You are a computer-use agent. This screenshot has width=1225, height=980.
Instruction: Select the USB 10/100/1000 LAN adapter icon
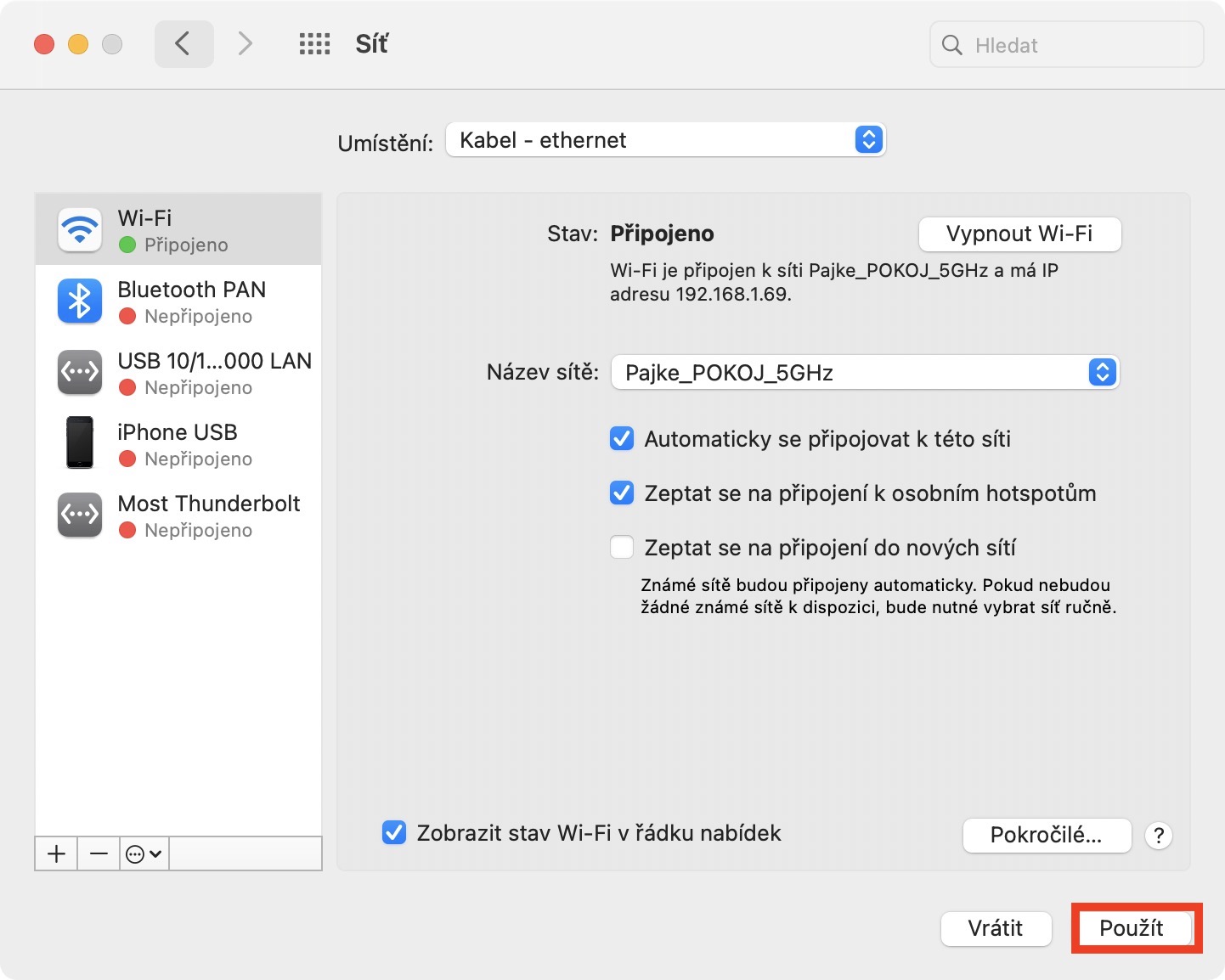80,373
